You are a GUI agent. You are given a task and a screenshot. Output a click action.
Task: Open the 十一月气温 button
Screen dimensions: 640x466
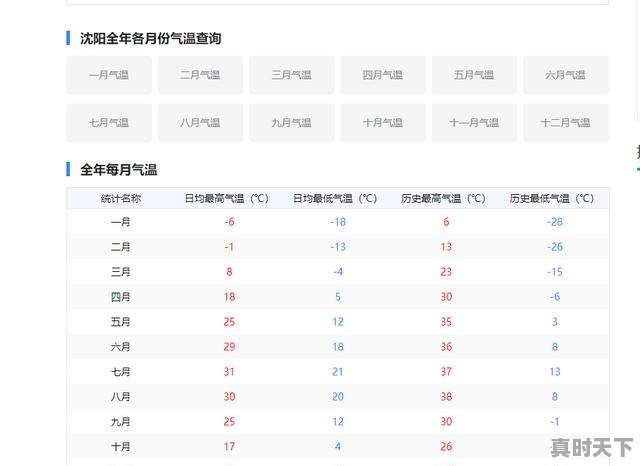[x=474, y=123]
